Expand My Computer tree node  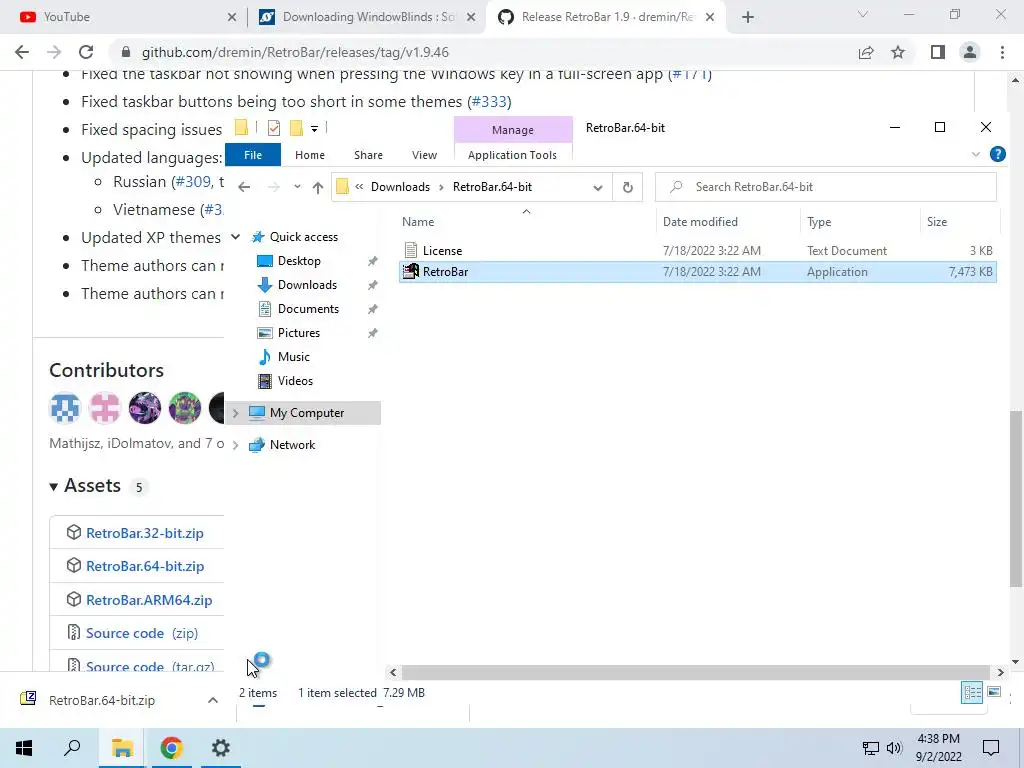pos(235,413)
